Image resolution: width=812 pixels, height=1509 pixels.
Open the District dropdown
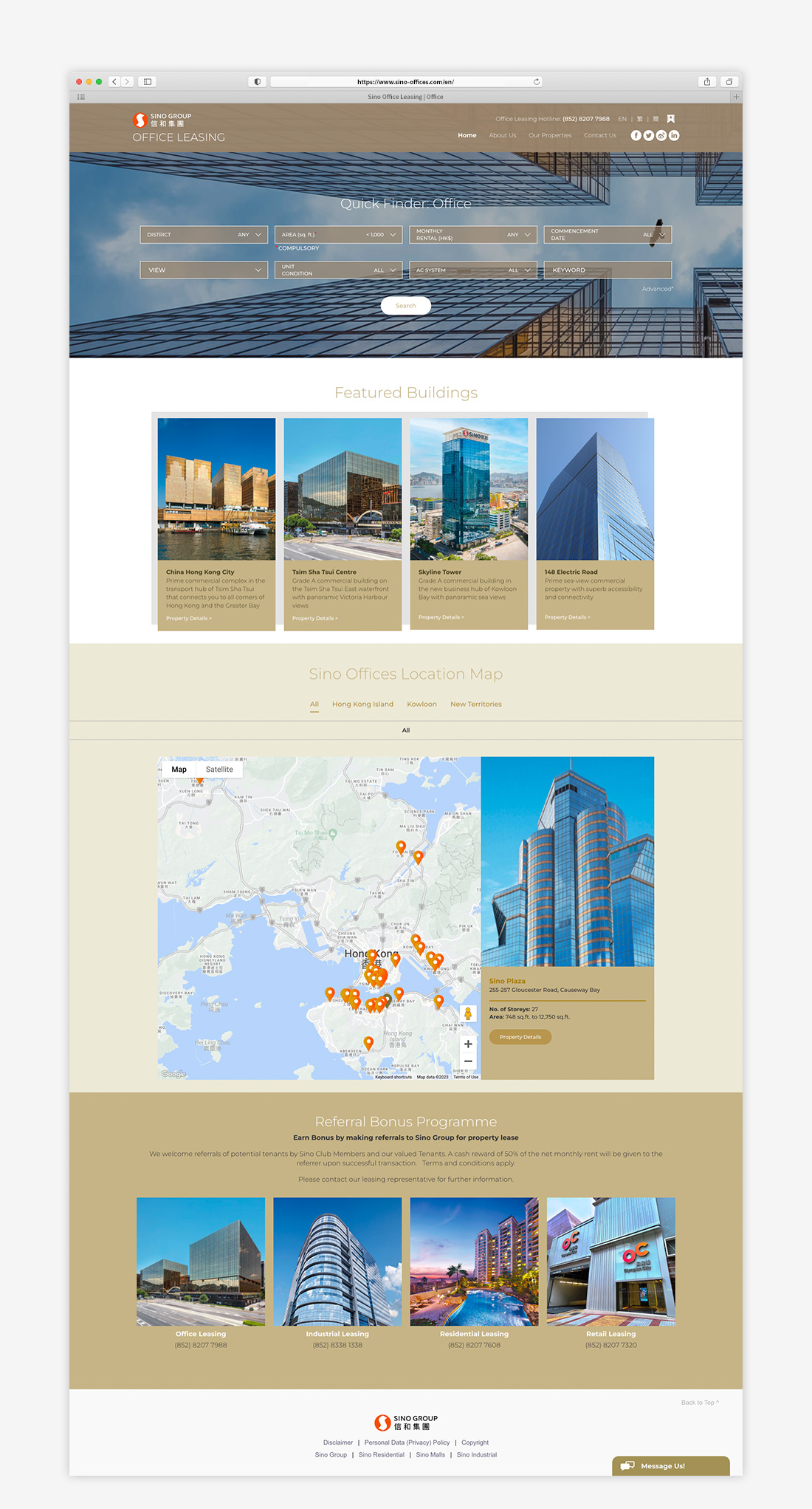[x=204, y=235]
